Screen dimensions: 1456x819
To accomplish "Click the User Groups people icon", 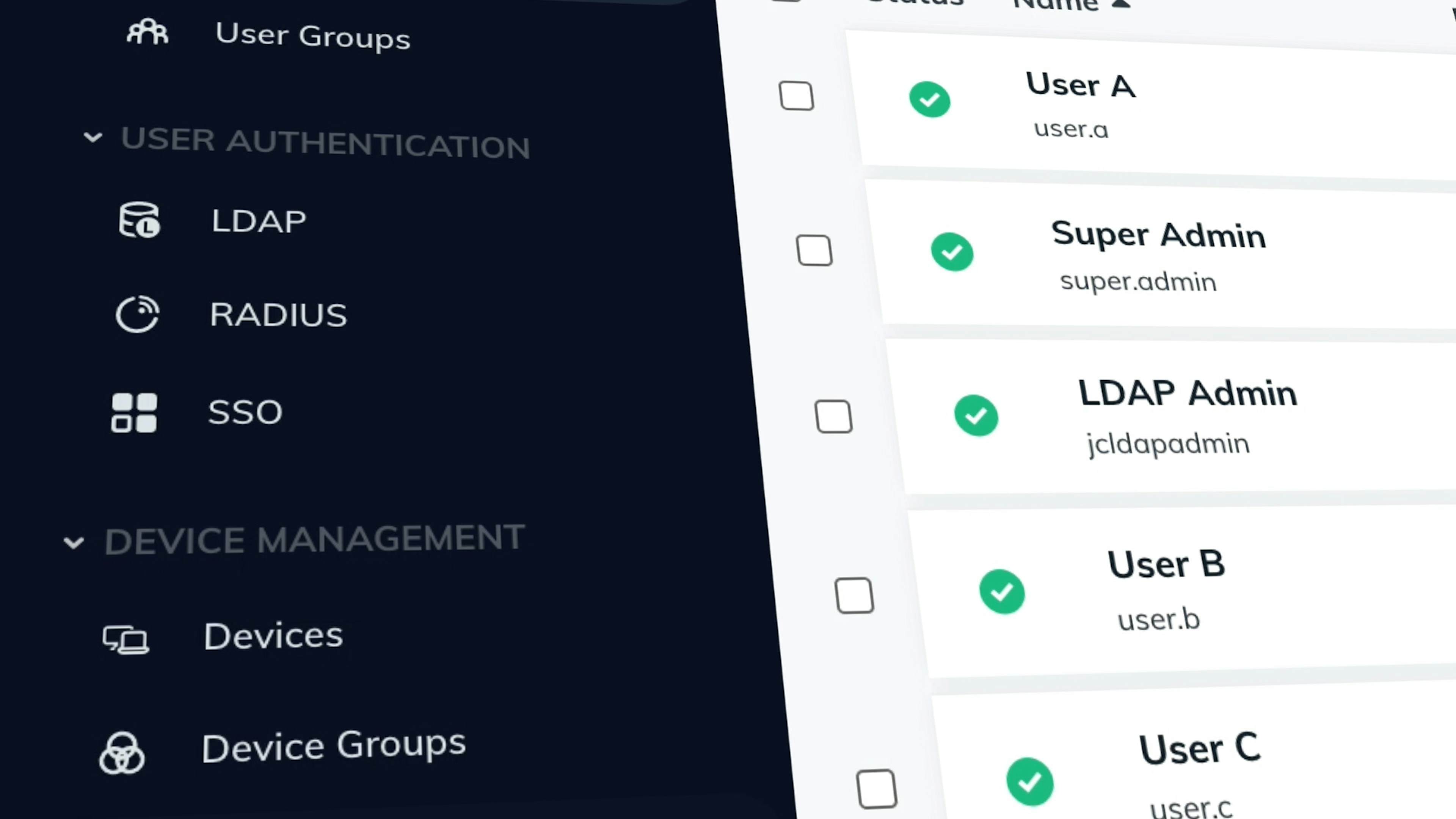I will [147, 32].
